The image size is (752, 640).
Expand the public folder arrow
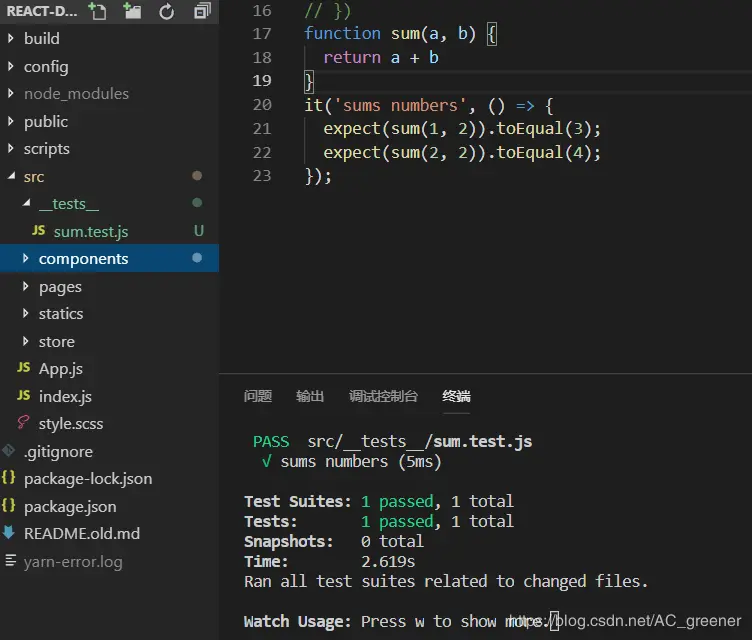click(x=11, y=121)
